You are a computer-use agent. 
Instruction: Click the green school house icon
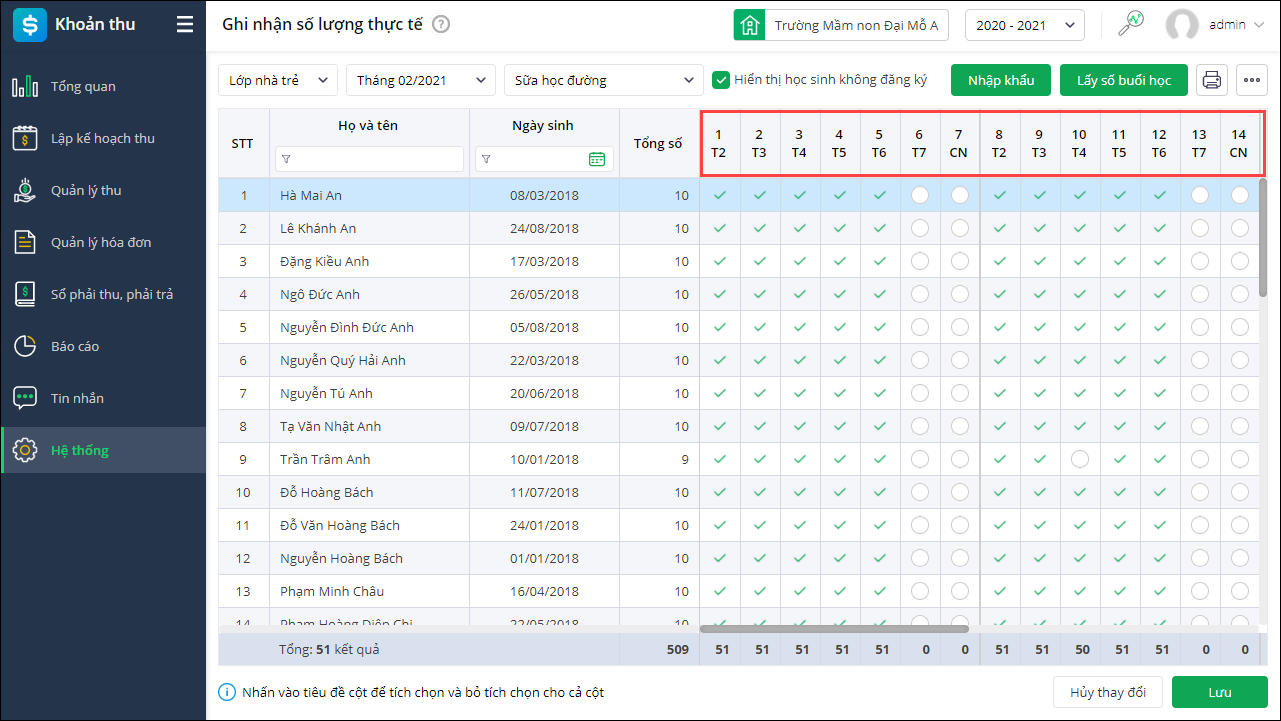749,25
